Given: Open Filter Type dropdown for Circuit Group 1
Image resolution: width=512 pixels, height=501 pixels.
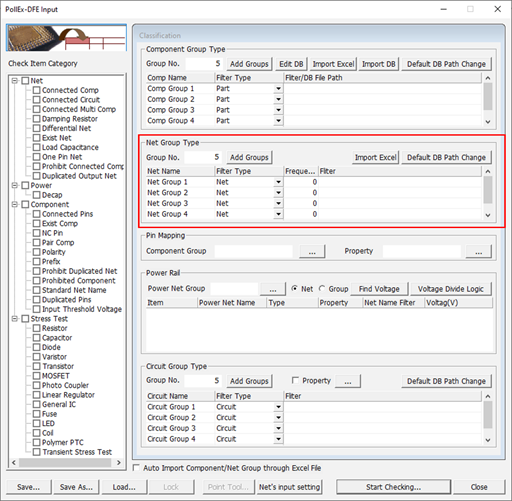Looking at the screenshot, I should click(x=278, y=407).
